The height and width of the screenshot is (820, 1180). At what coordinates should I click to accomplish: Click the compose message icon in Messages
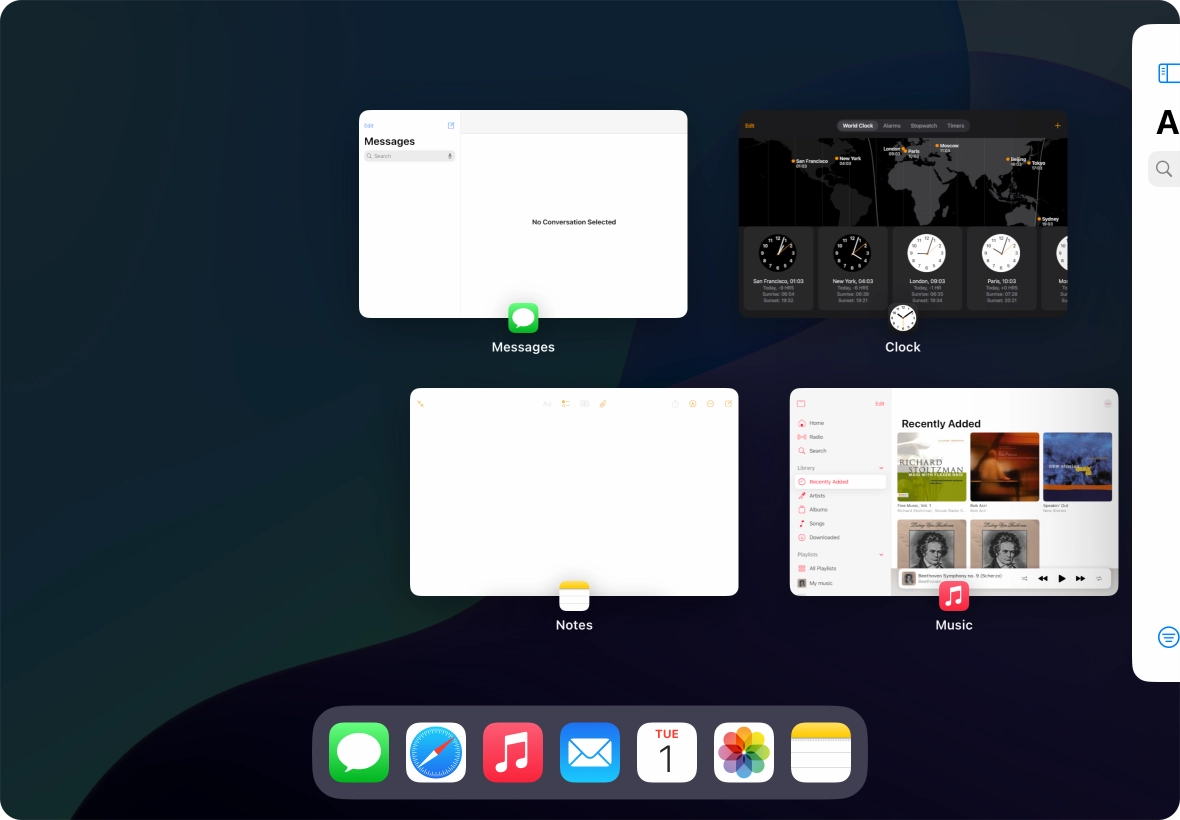(451, 126)
